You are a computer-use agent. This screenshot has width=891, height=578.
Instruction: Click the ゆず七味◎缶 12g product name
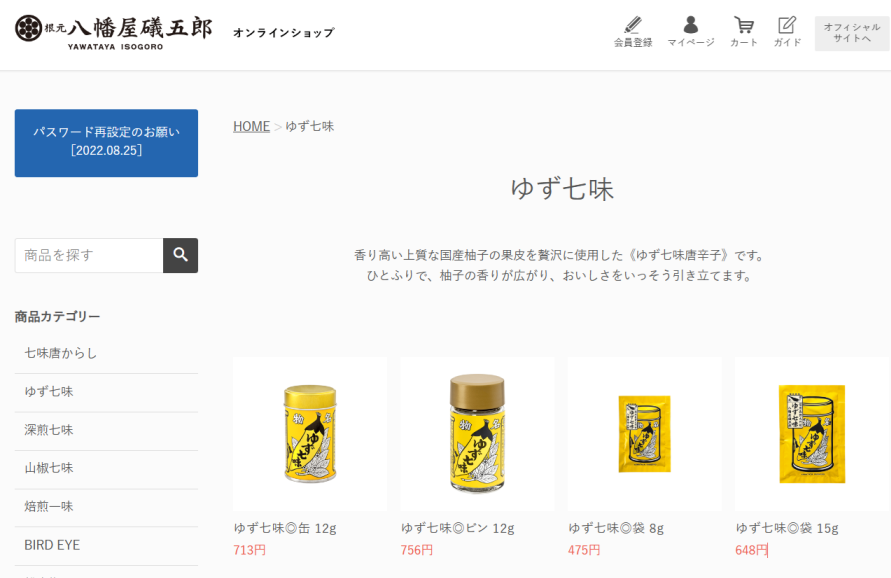pos(285,528)
